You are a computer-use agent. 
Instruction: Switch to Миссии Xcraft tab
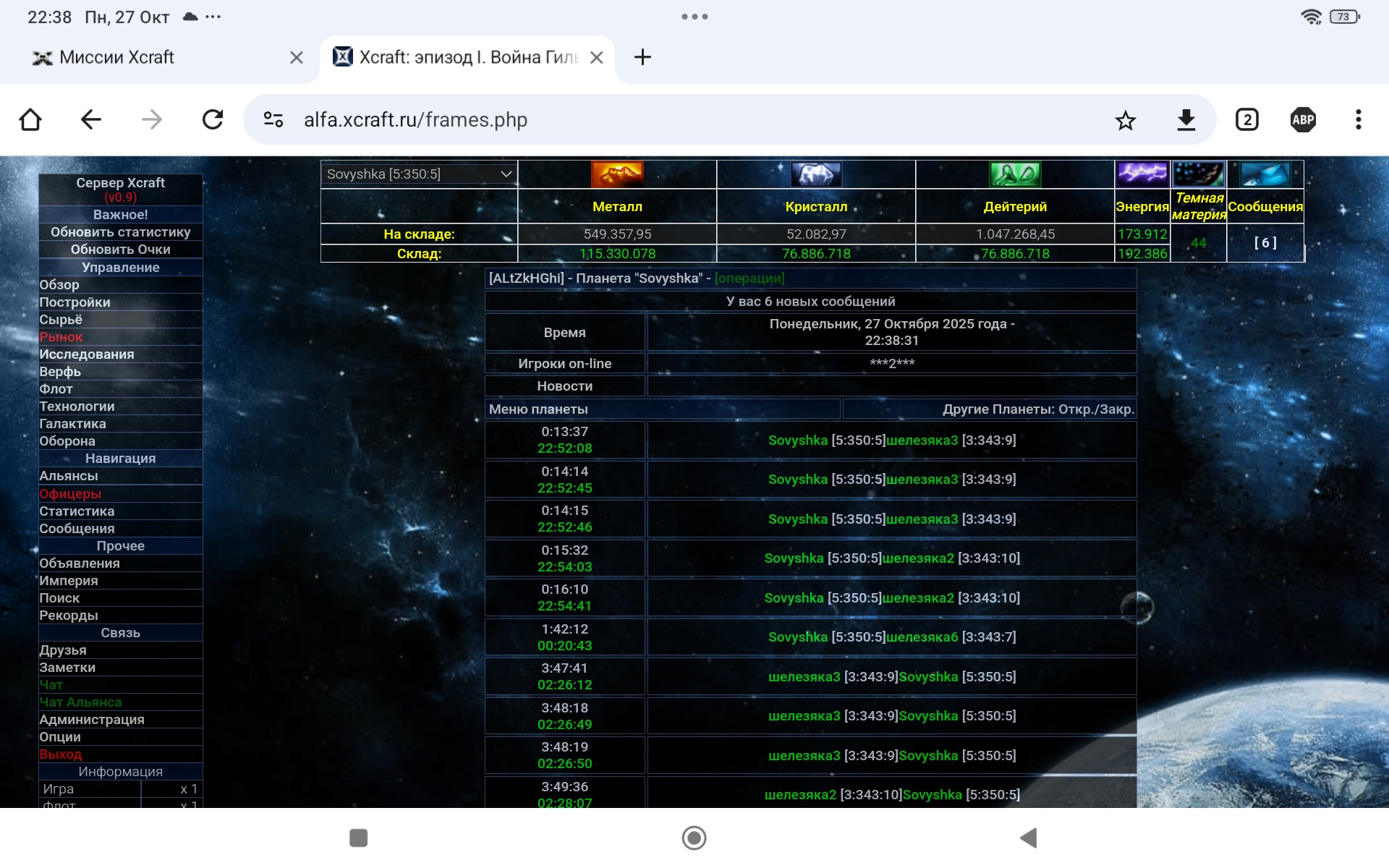[x=116, y=57]
